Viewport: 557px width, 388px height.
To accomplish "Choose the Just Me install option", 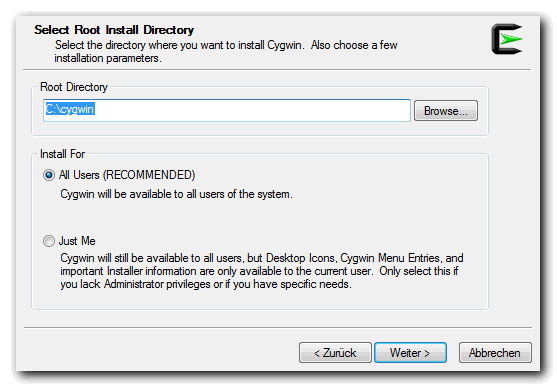I will click(49, 241).
